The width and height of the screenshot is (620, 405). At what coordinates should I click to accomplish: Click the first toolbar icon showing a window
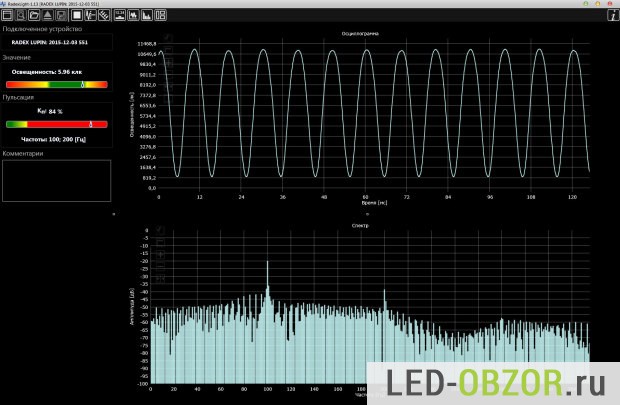[x=7, y=15]
